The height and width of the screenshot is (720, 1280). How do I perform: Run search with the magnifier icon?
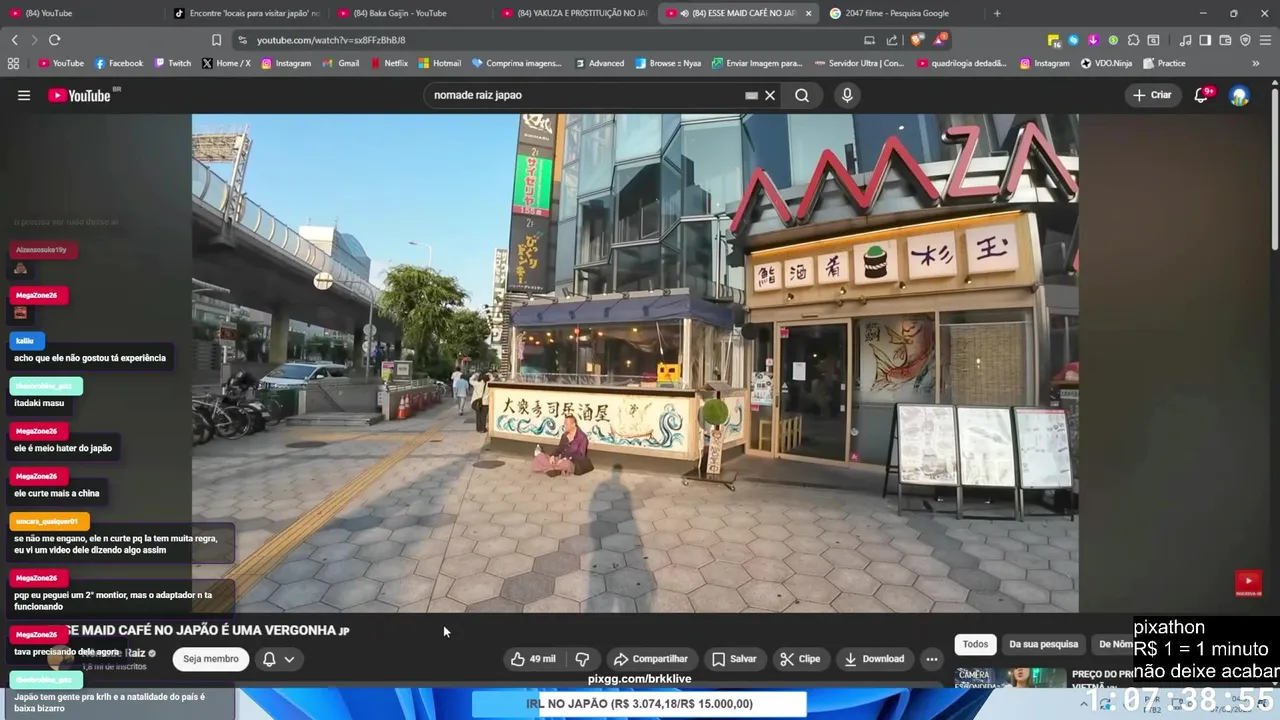802,95
